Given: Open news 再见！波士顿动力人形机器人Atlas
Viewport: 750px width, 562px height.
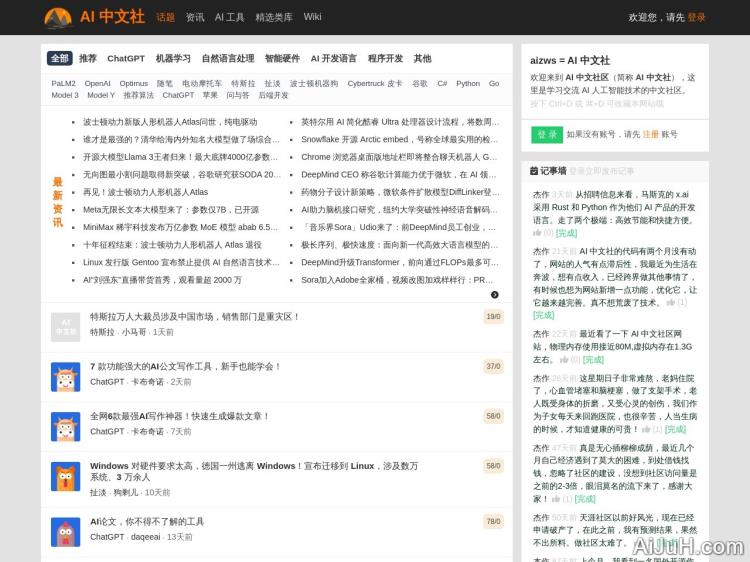Looking at the screenshot, I should tap(145, 192).
